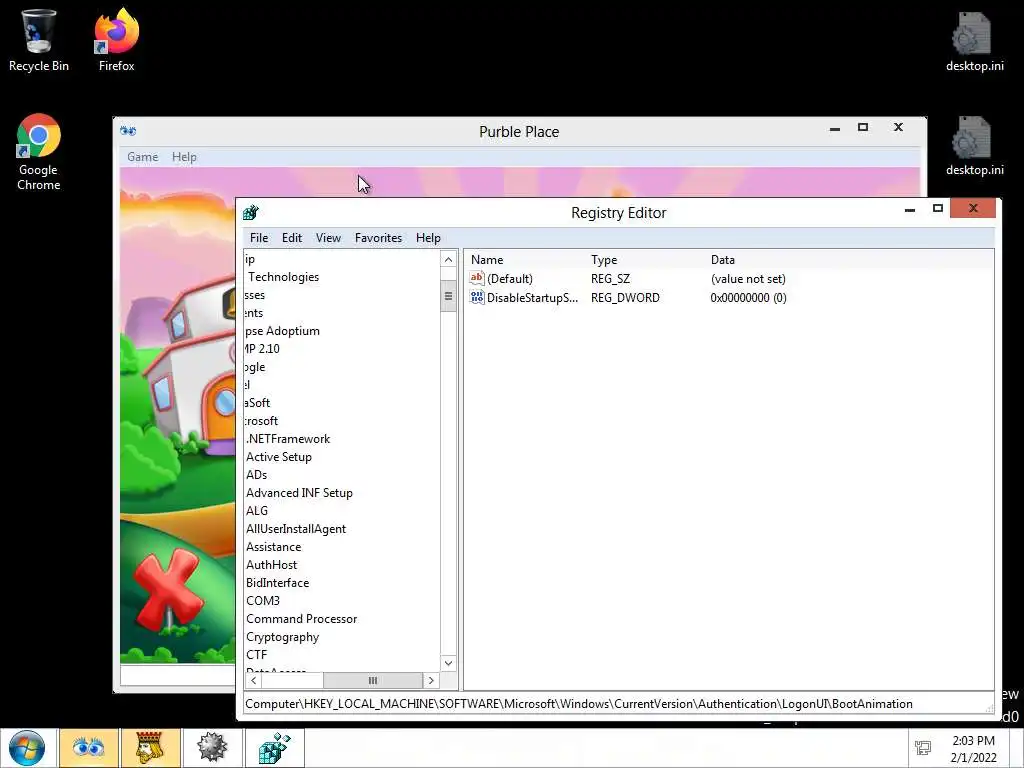
Task: Click the tree scroll down arrow
Action: click(448, 664)
